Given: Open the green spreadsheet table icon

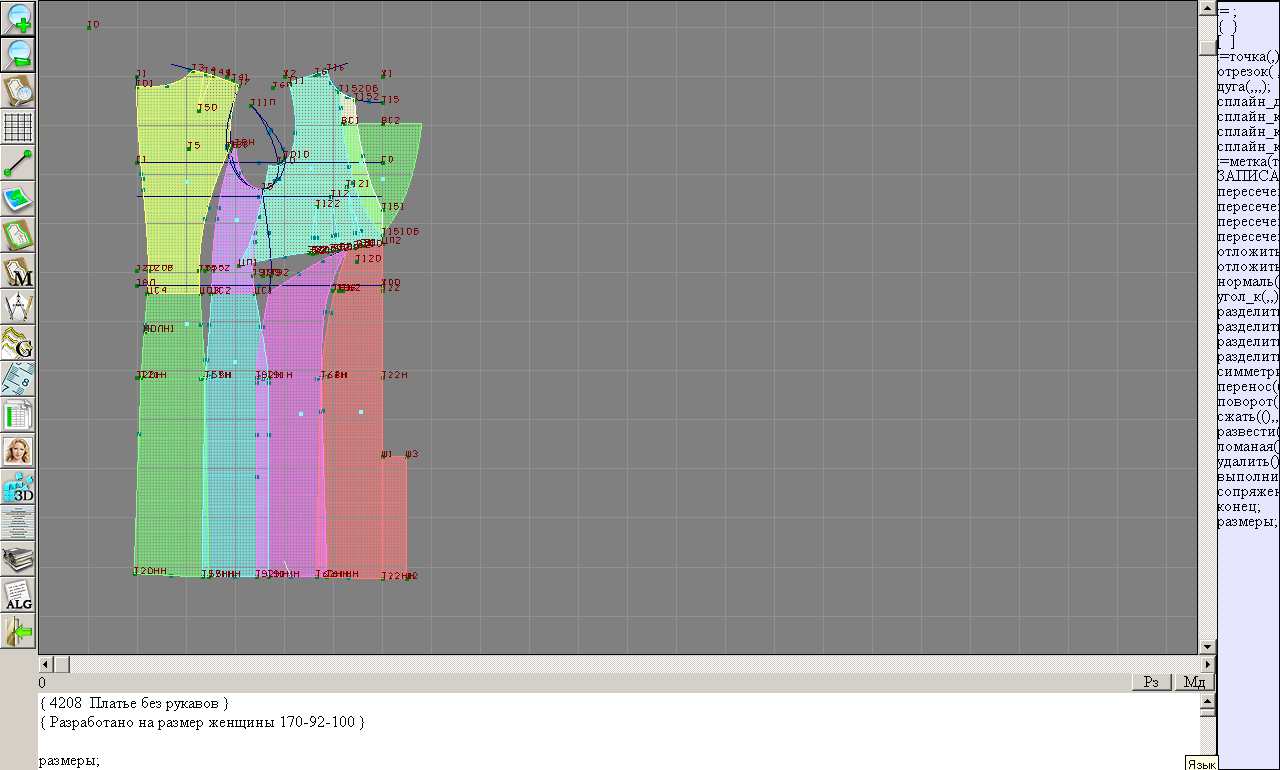Looking at the screenshot, I should click(19, 415).
